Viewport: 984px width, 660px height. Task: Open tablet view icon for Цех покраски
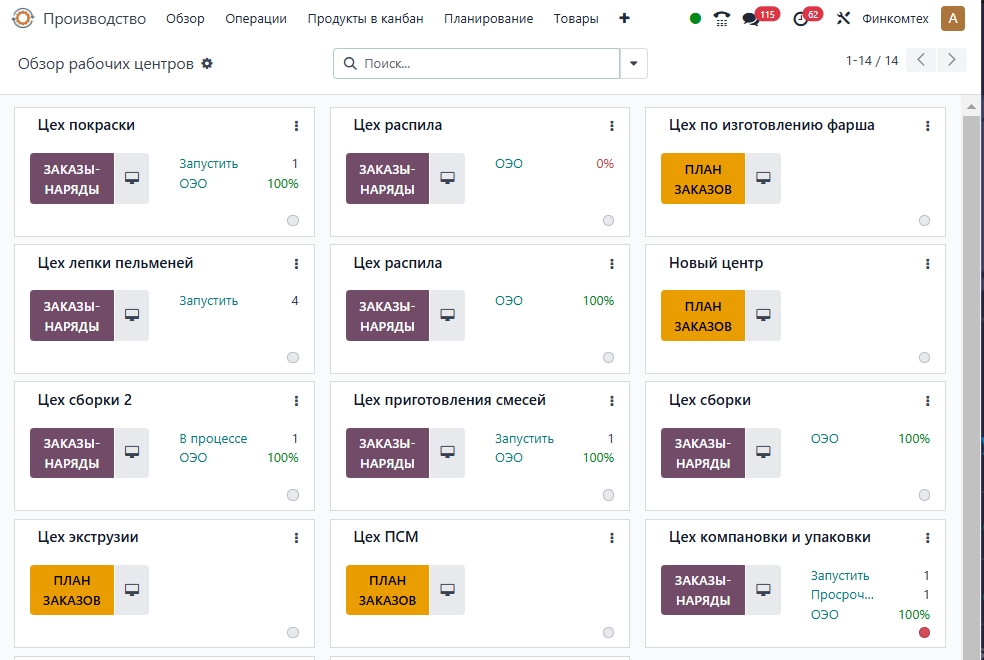pos(132,178)
